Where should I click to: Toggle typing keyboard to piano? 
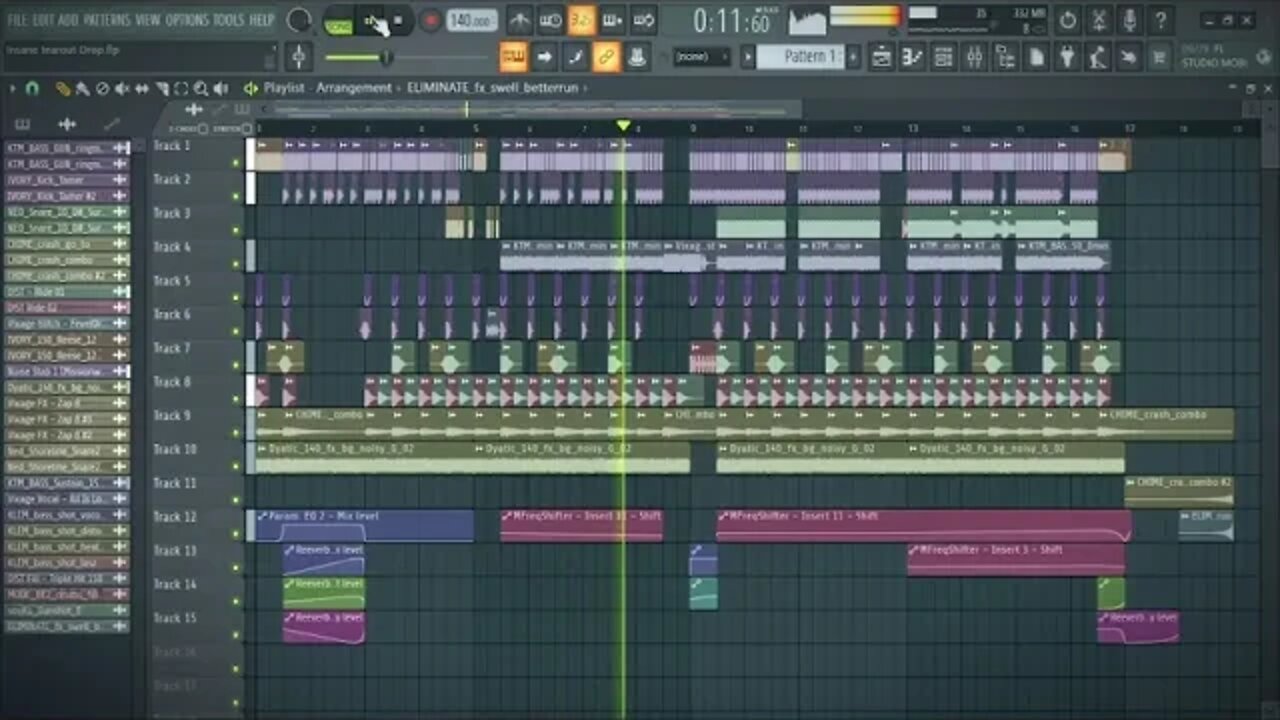[513, 57]
